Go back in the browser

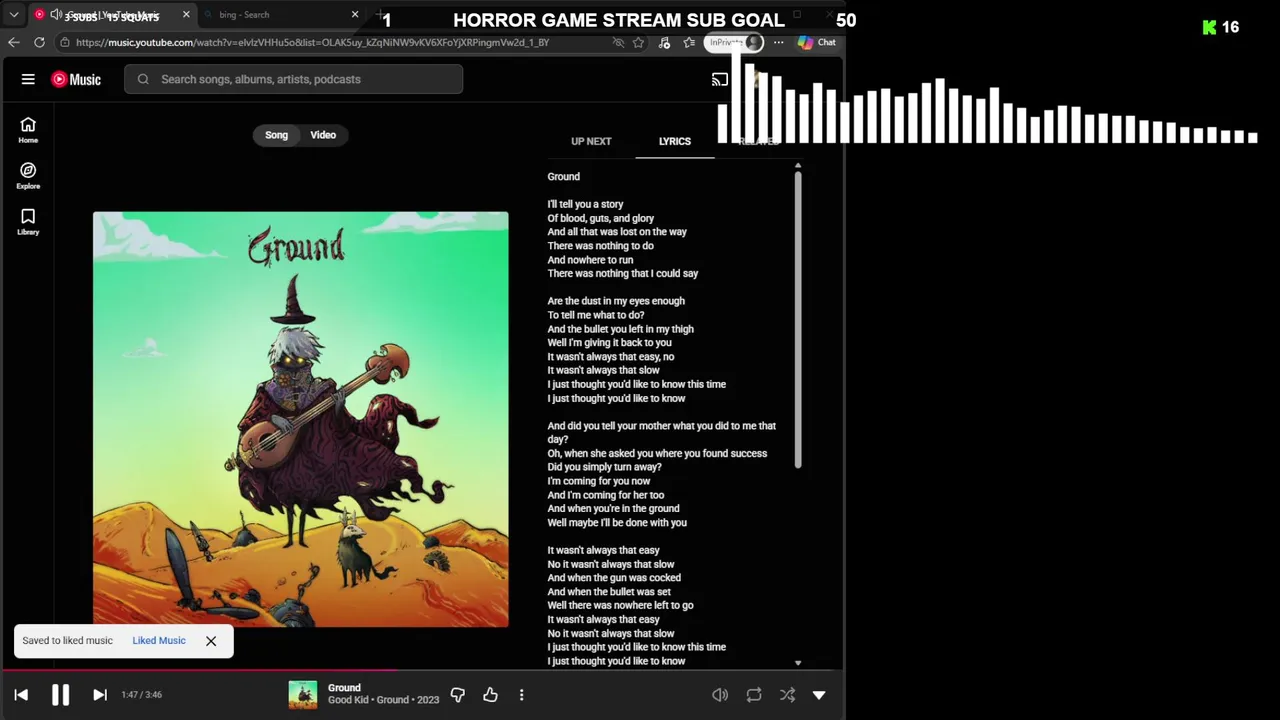(14, 42)
